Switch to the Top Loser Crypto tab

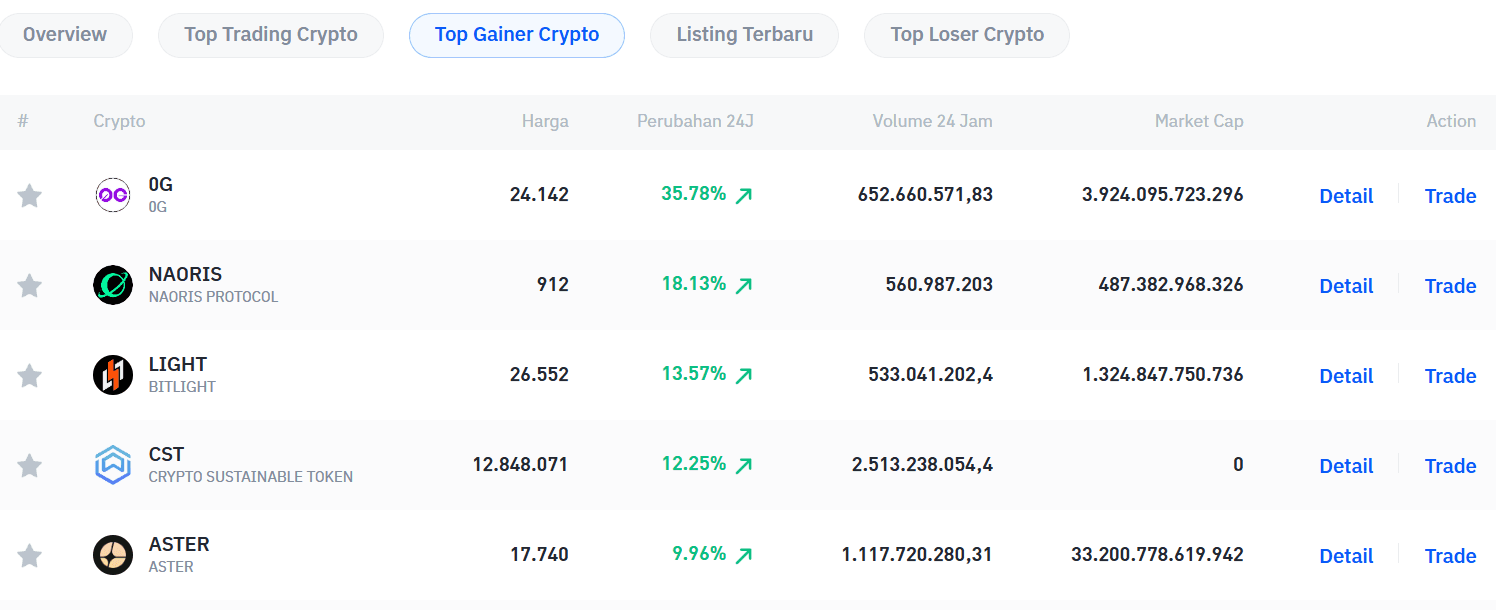966,34
